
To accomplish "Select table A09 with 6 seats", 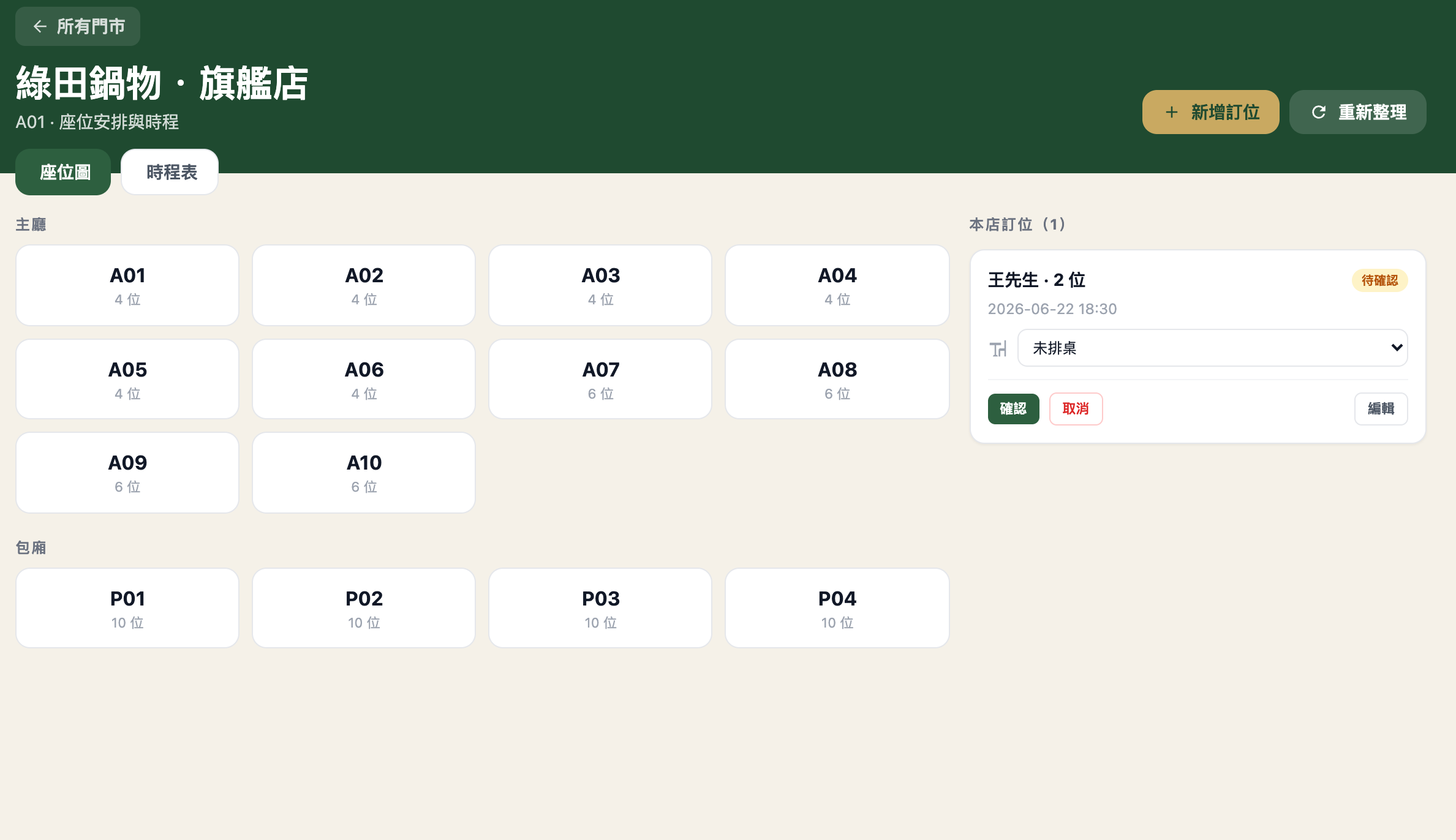I will point(127,473).
